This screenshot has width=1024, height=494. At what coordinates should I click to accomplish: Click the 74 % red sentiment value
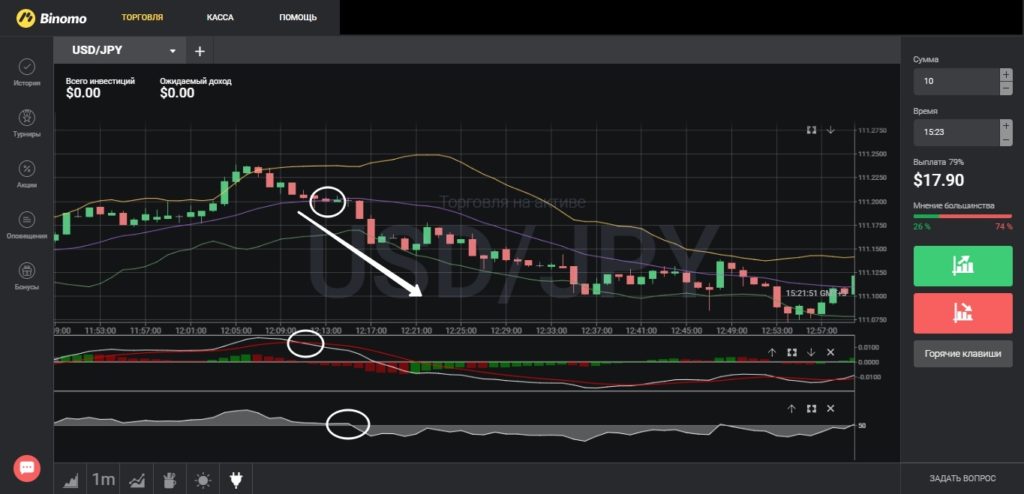(x=1004, y=227)
